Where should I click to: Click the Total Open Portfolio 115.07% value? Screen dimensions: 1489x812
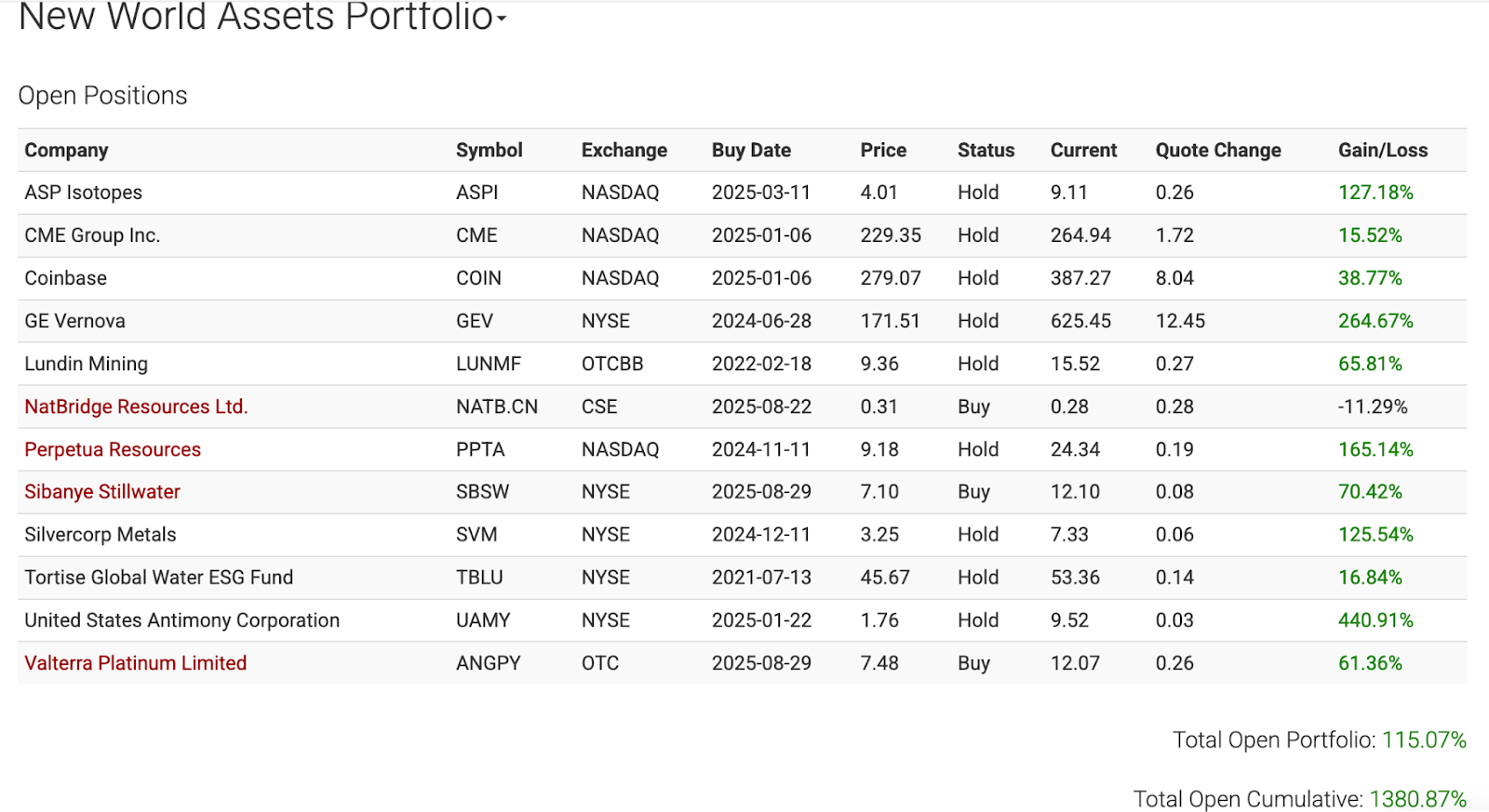click(x=1424, y=740)
